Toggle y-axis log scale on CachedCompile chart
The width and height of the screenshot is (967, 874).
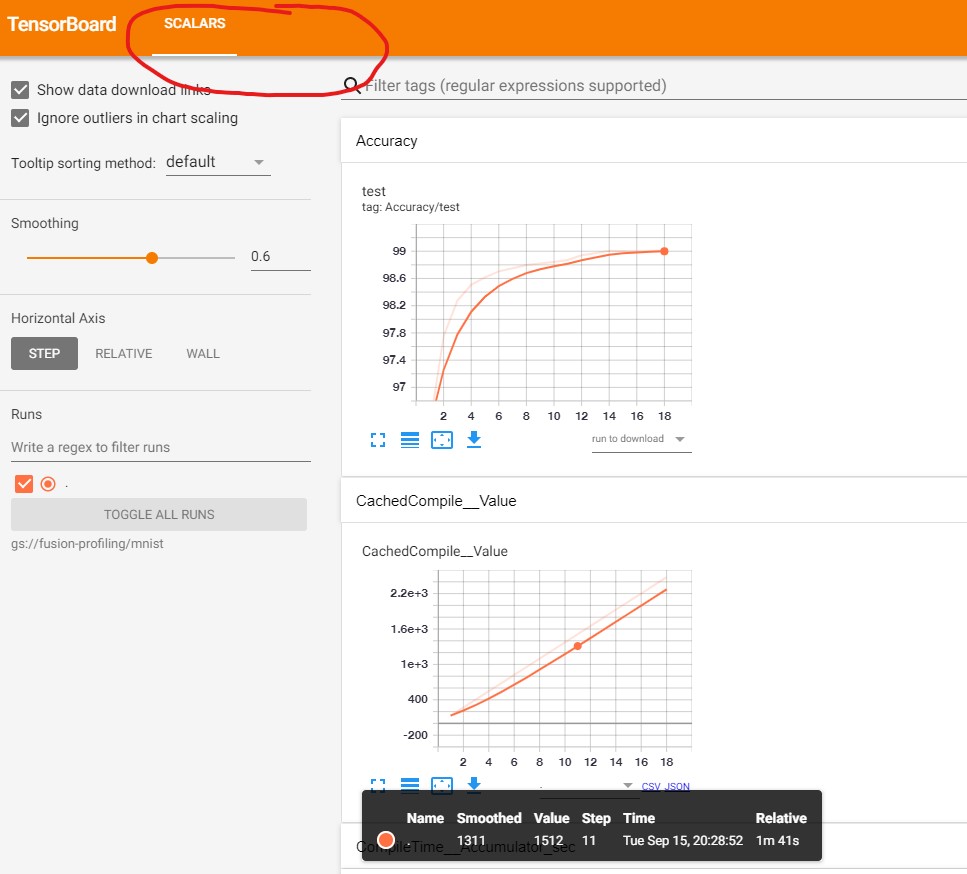[x=410, y=785]
